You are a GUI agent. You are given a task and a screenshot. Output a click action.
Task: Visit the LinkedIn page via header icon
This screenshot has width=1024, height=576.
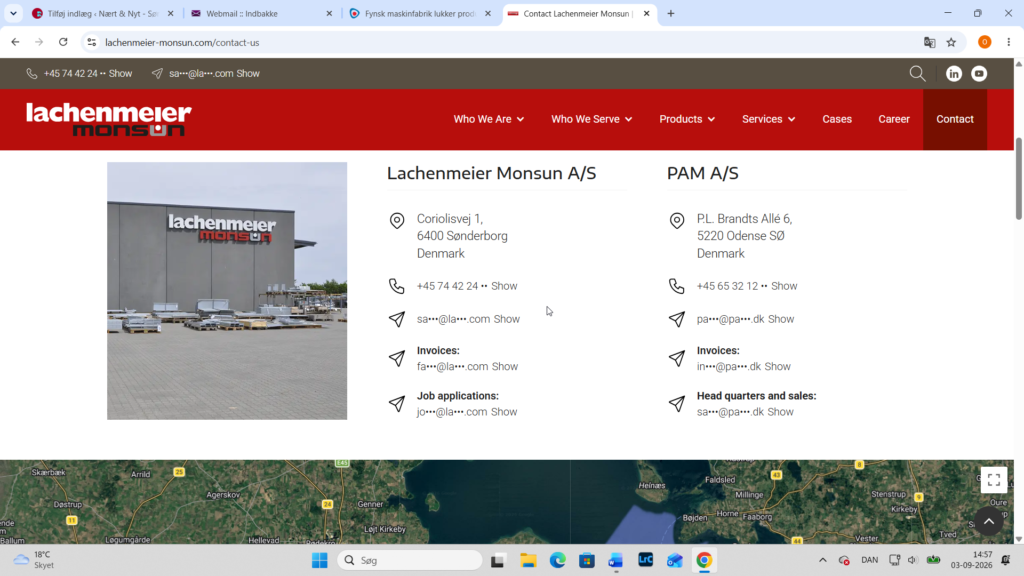pos(953,74)
